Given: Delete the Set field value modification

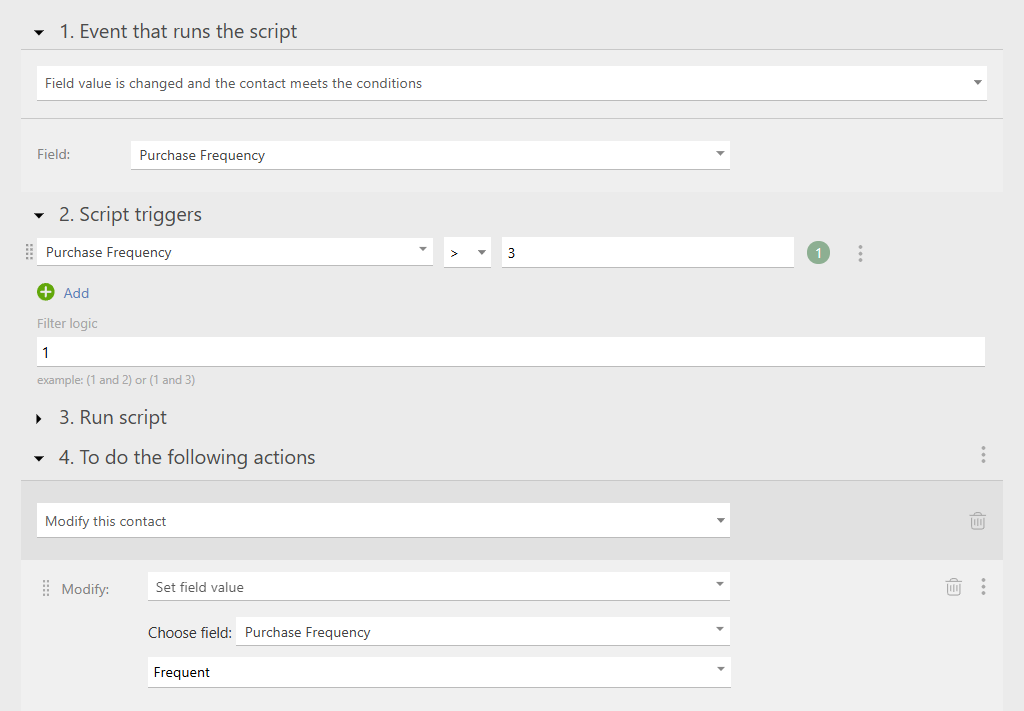Looking at the screenshot, I should pos(953,587).
